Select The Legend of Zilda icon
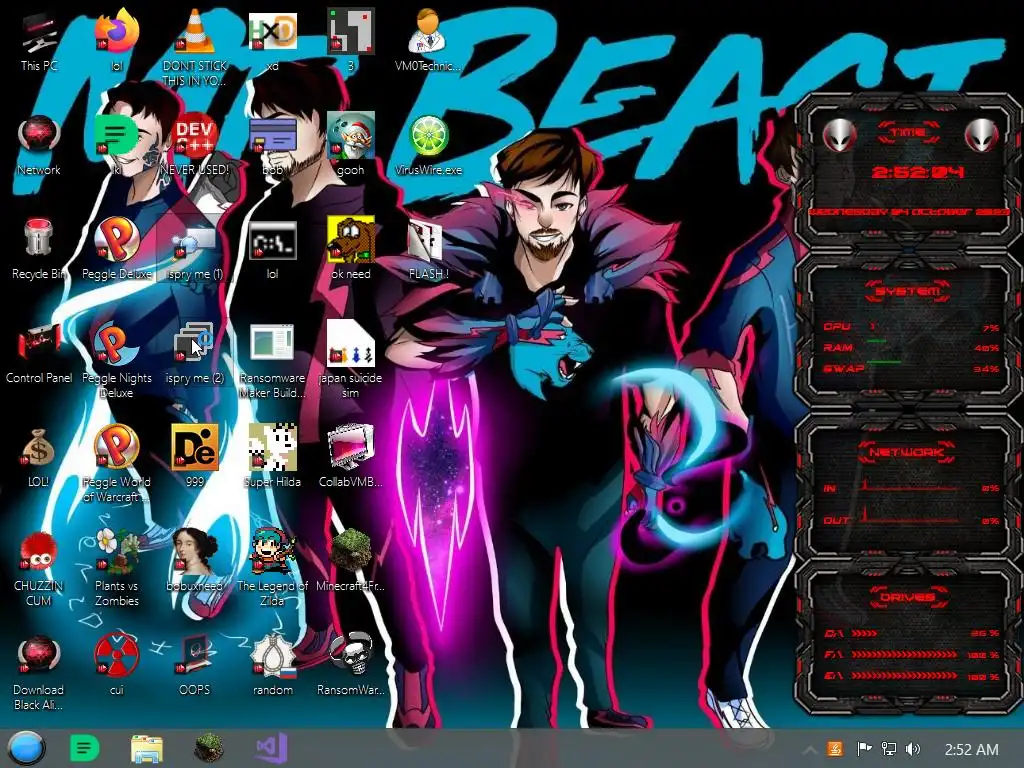This screenshot has width=1024, height=768. click(272, 551)
